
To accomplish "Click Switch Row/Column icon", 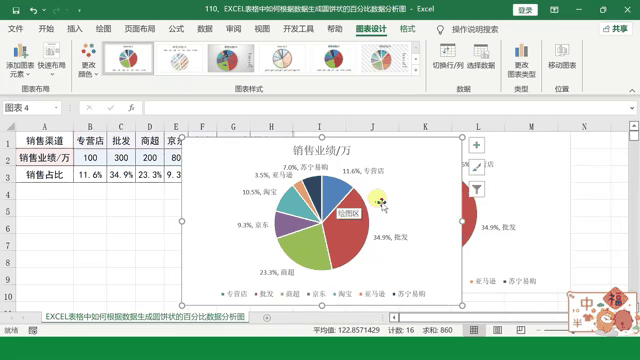I will click(x=448, y=51).
